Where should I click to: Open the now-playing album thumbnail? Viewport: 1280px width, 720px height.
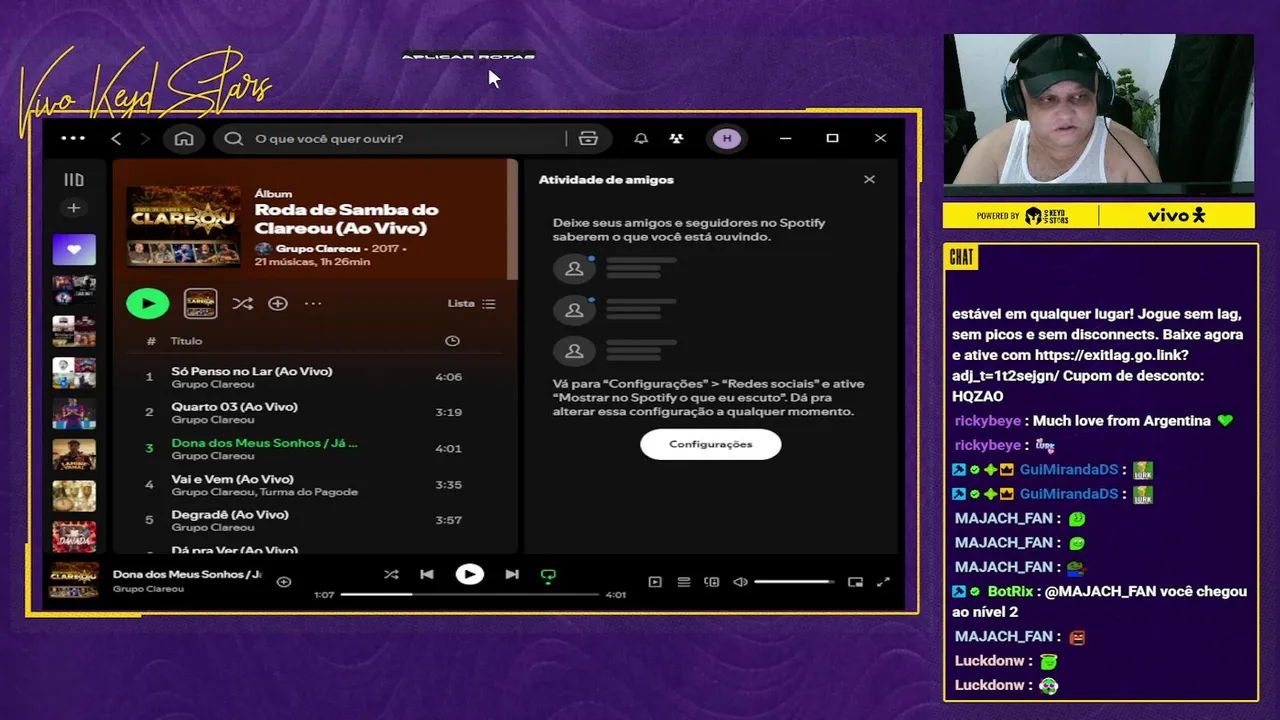point(75,581)
